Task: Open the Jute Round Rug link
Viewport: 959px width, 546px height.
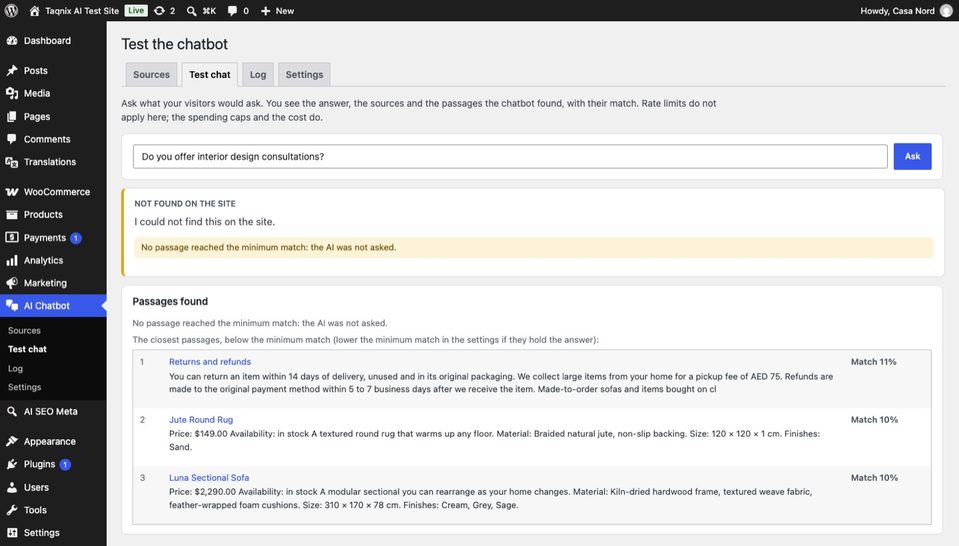Action: tap(201, 419)
